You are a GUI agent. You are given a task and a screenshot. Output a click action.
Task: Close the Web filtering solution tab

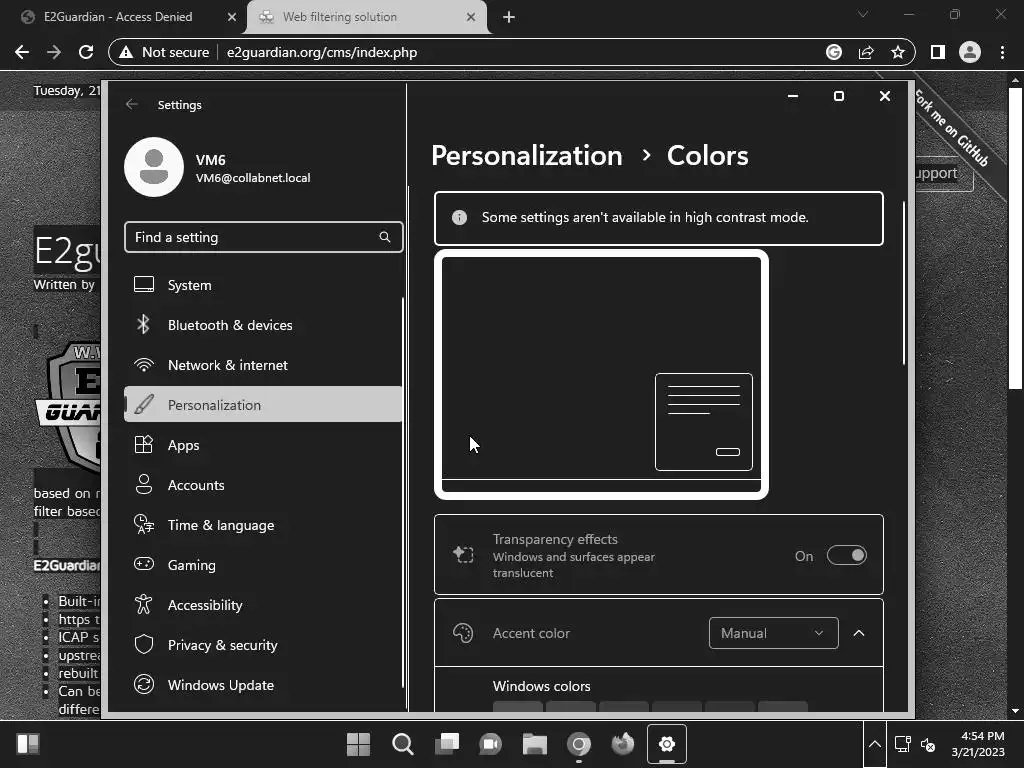click(x=471, y=17)
